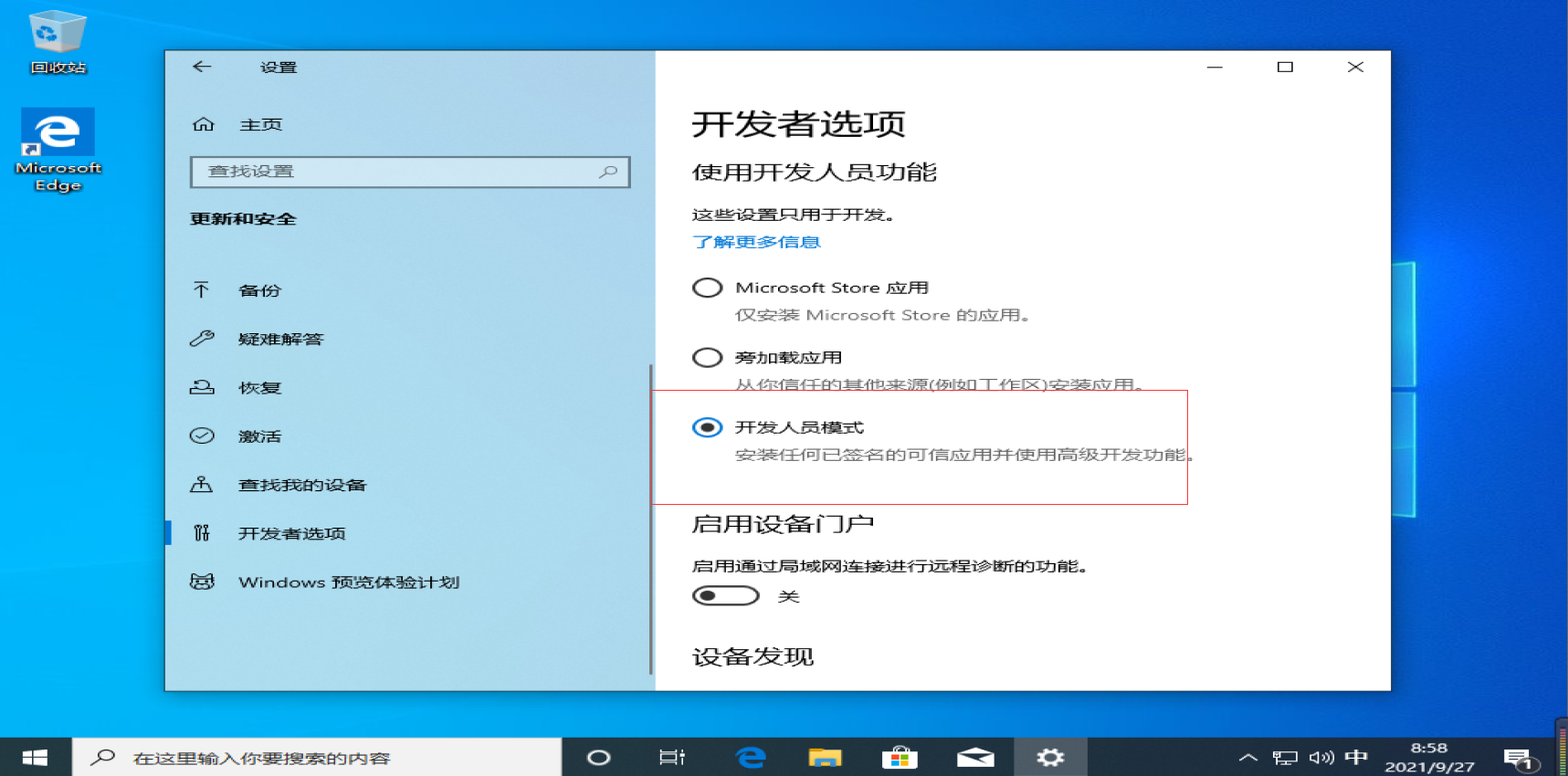This screenshot has height=776, width=1568.
Task: Show hidden tray icons chevron
Action: point(1248,758)
